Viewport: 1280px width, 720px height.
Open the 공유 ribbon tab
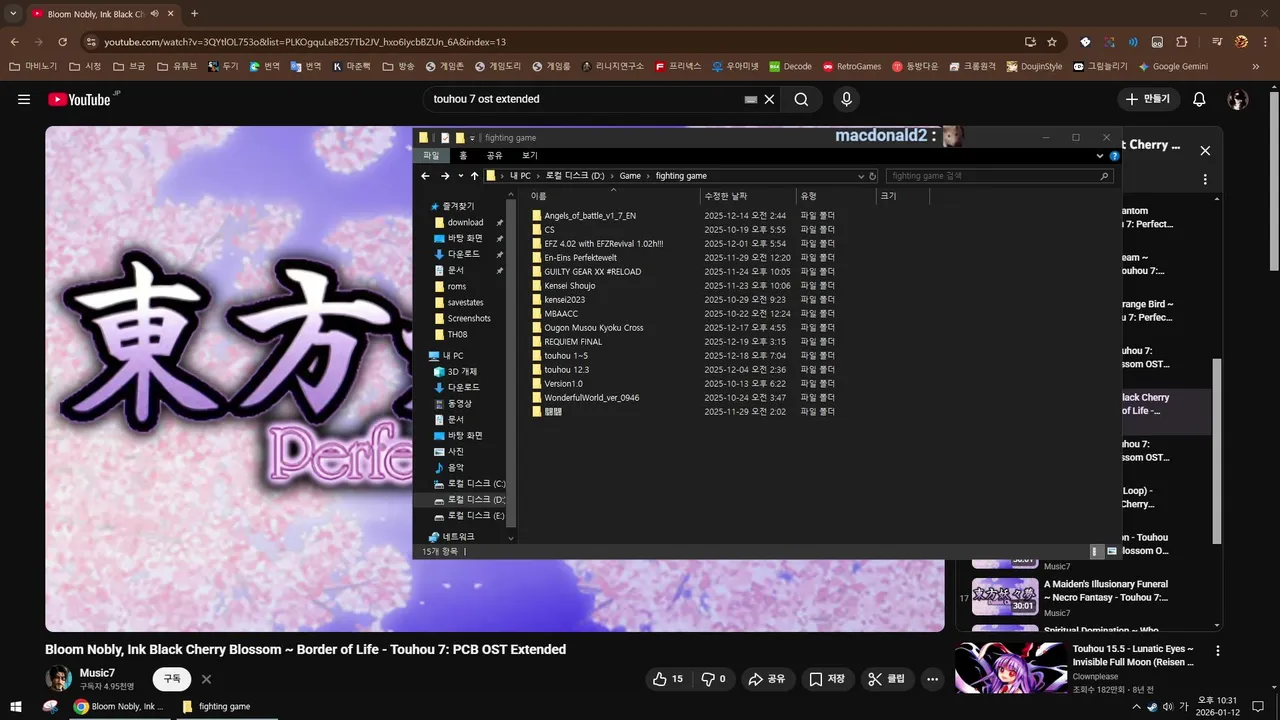494,156
